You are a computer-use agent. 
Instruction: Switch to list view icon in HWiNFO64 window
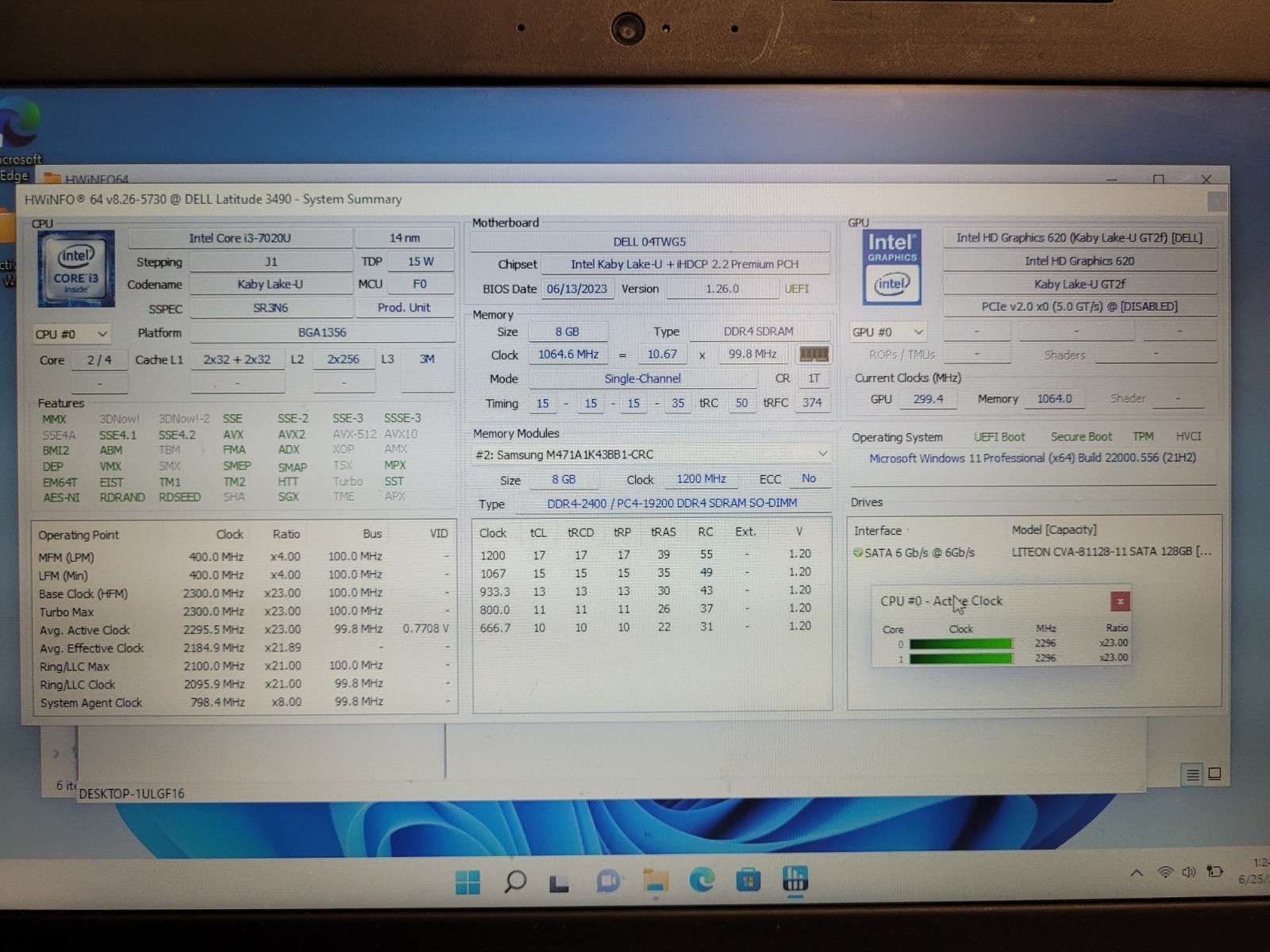tap(1192, 774)
